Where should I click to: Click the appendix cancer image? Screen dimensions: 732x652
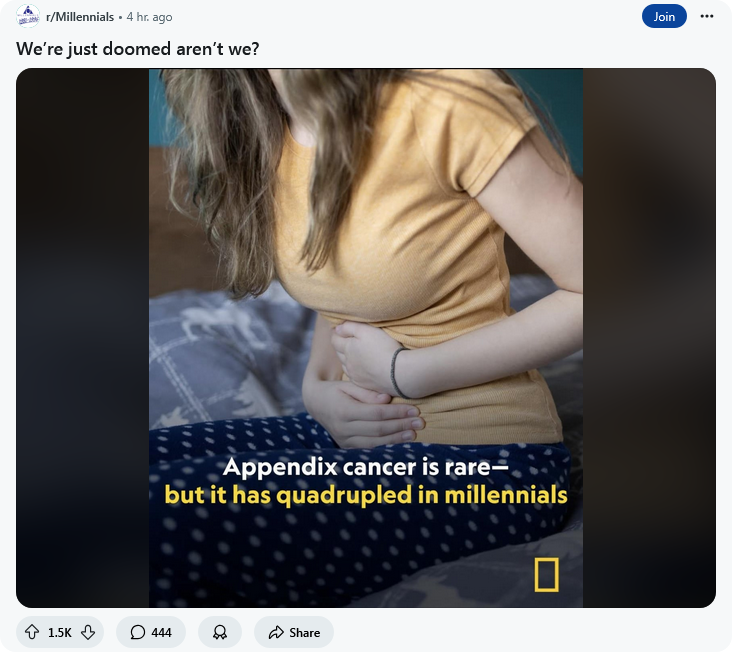tap(366, 338)
